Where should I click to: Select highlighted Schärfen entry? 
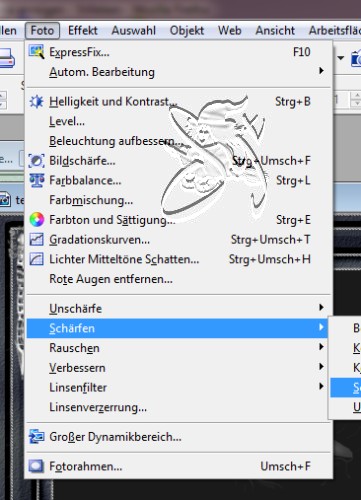(x=178, y=328)
